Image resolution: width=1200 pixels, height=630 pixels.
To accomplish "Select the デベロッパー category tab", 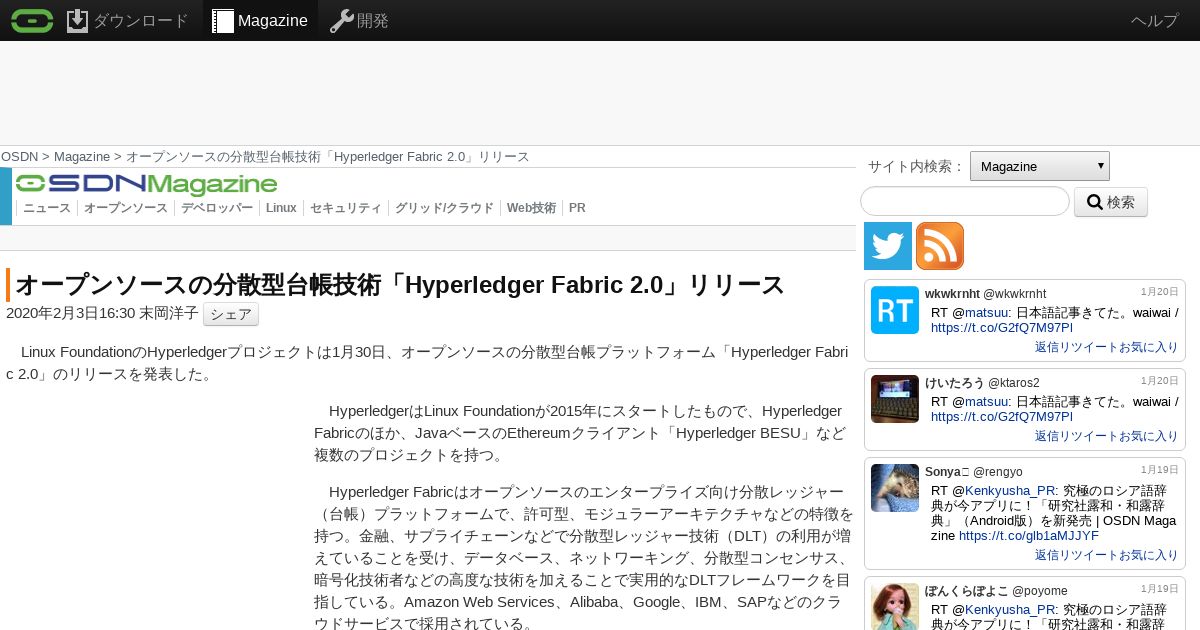I will pyautogui.click(x=217, y=208).
